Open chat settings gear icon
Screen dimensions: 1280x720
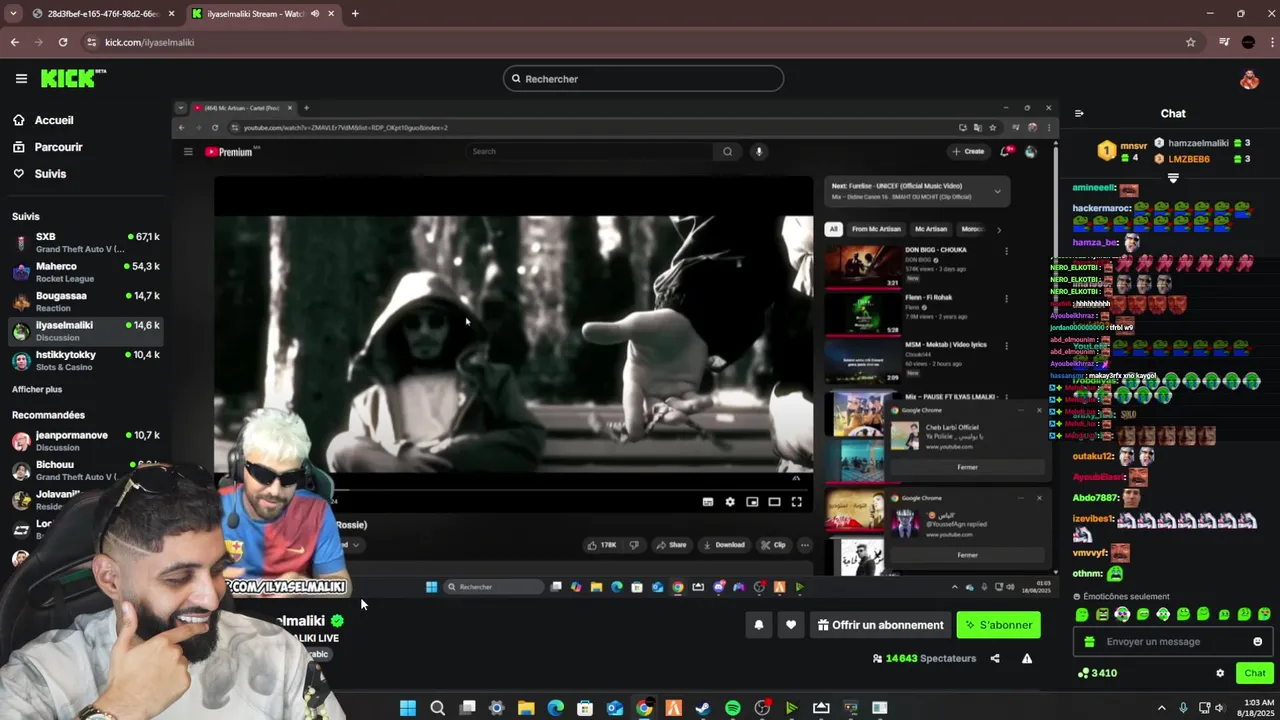[1220, 673]
